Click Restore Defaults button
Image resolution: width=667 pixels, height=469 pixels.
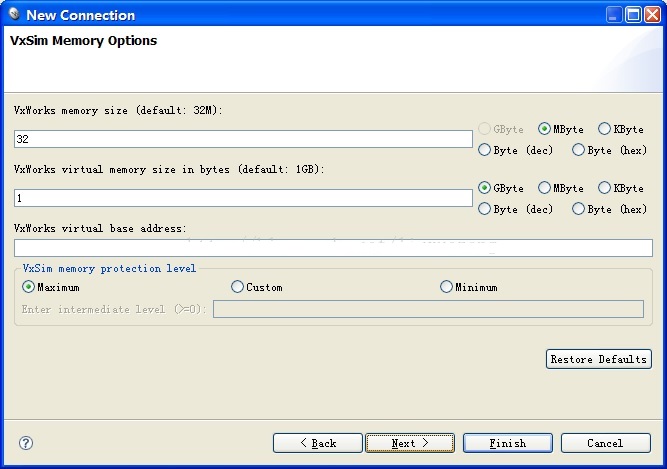[x=599, y=359]
